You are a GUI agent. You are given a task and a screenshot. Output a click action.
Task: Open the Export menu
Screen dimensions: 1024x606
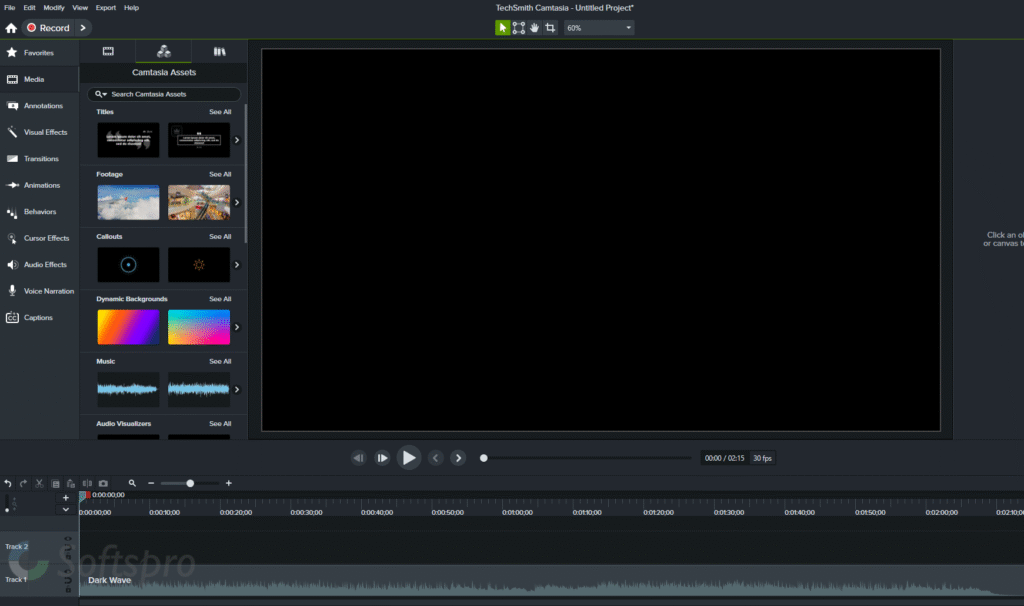tap(106, 8)
